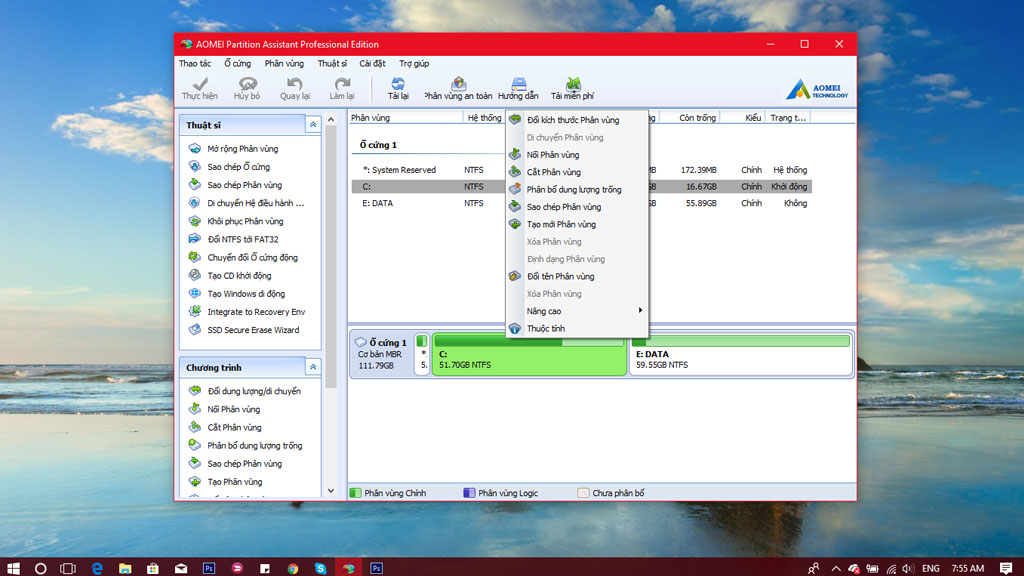Select the System Reserved row in table

click(581, 170)
